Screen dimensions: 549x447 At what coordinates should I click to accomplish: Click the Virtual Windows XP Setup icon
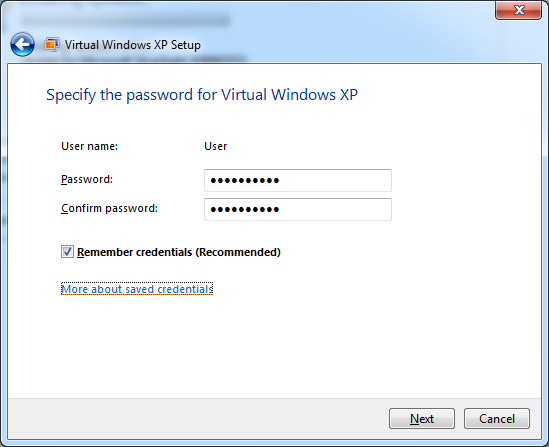click(51, 45)
